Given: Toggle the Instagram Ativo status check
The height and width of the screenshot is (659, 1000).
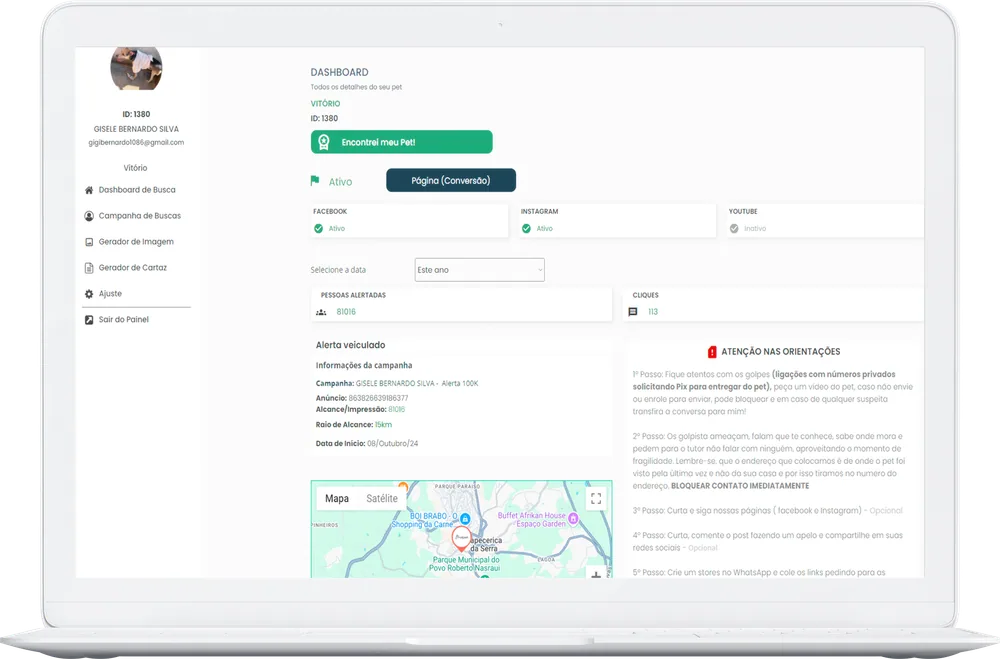Looking at the screenshot, I should tap(526, 228).
